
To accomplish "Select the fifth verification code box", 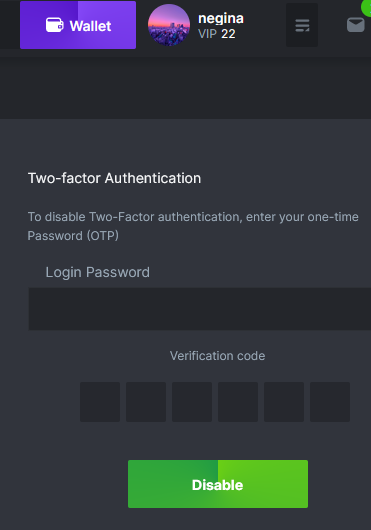I will pos(284,402).
